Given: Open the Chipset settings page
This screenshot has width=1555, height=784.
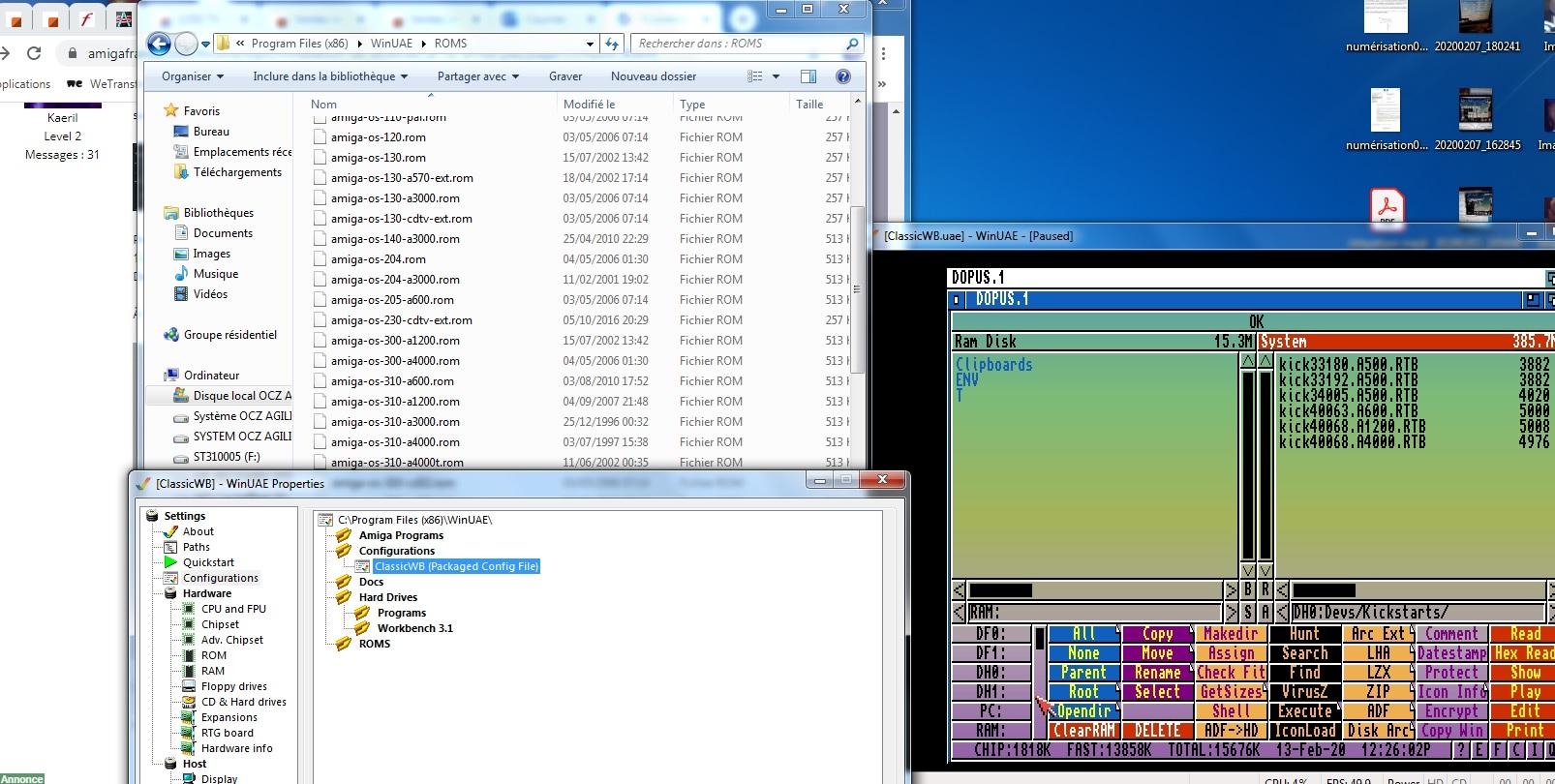Looking at the screenshot, I should (x=220, y=624).
